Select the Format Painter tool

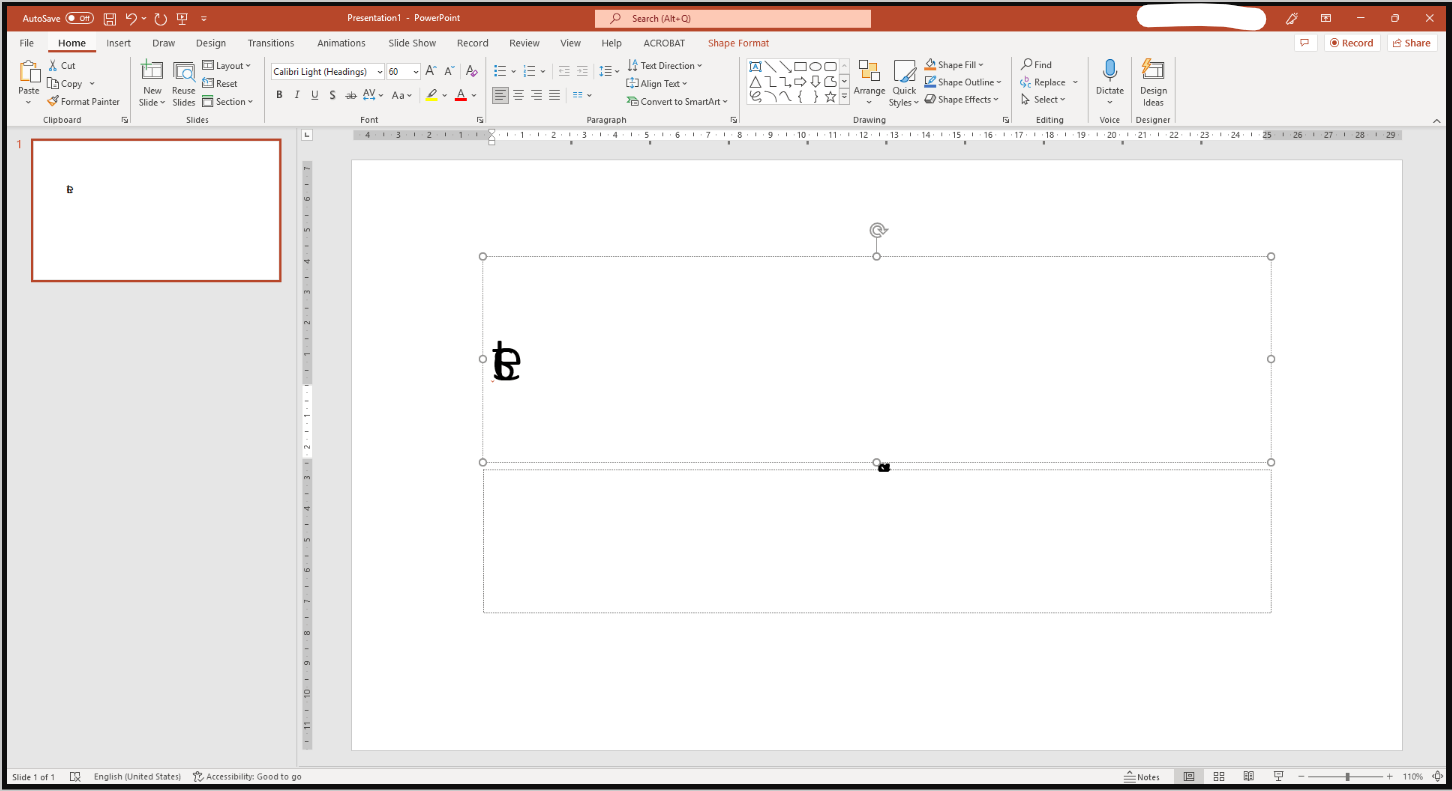point(84,101)
